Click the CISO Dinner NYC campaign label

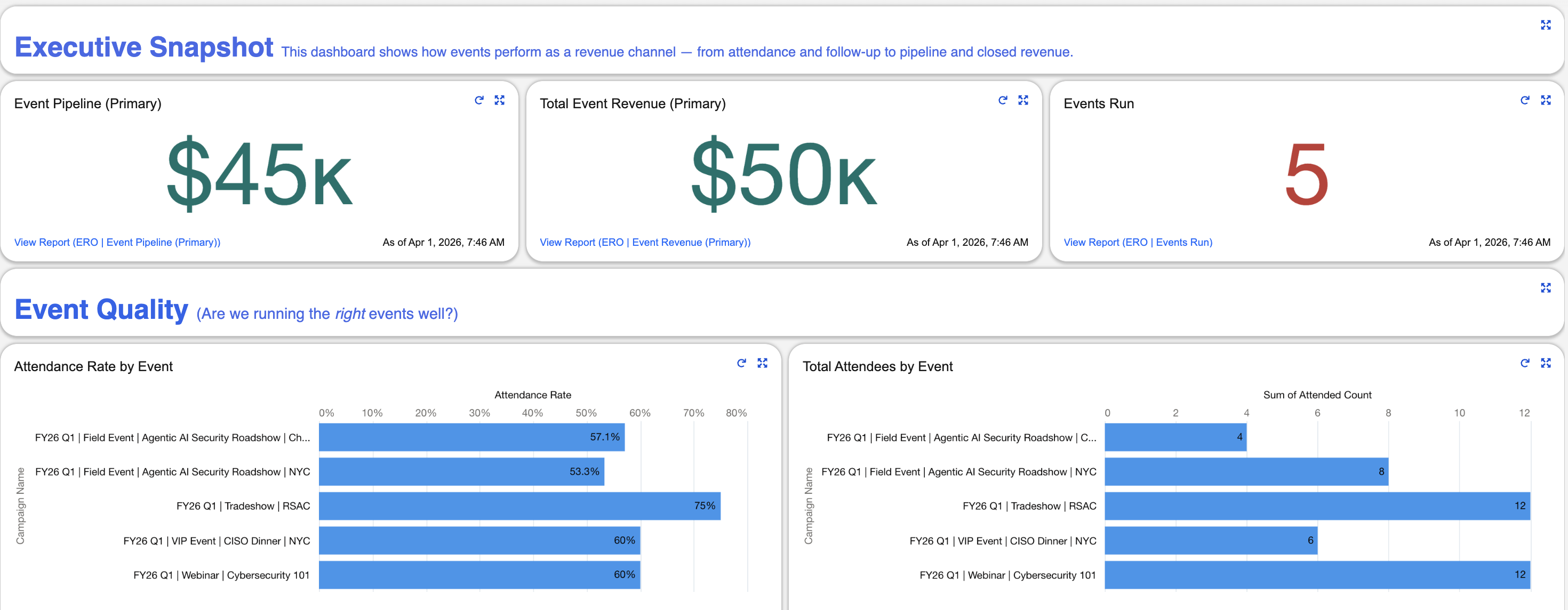click(x=217, y=541)
